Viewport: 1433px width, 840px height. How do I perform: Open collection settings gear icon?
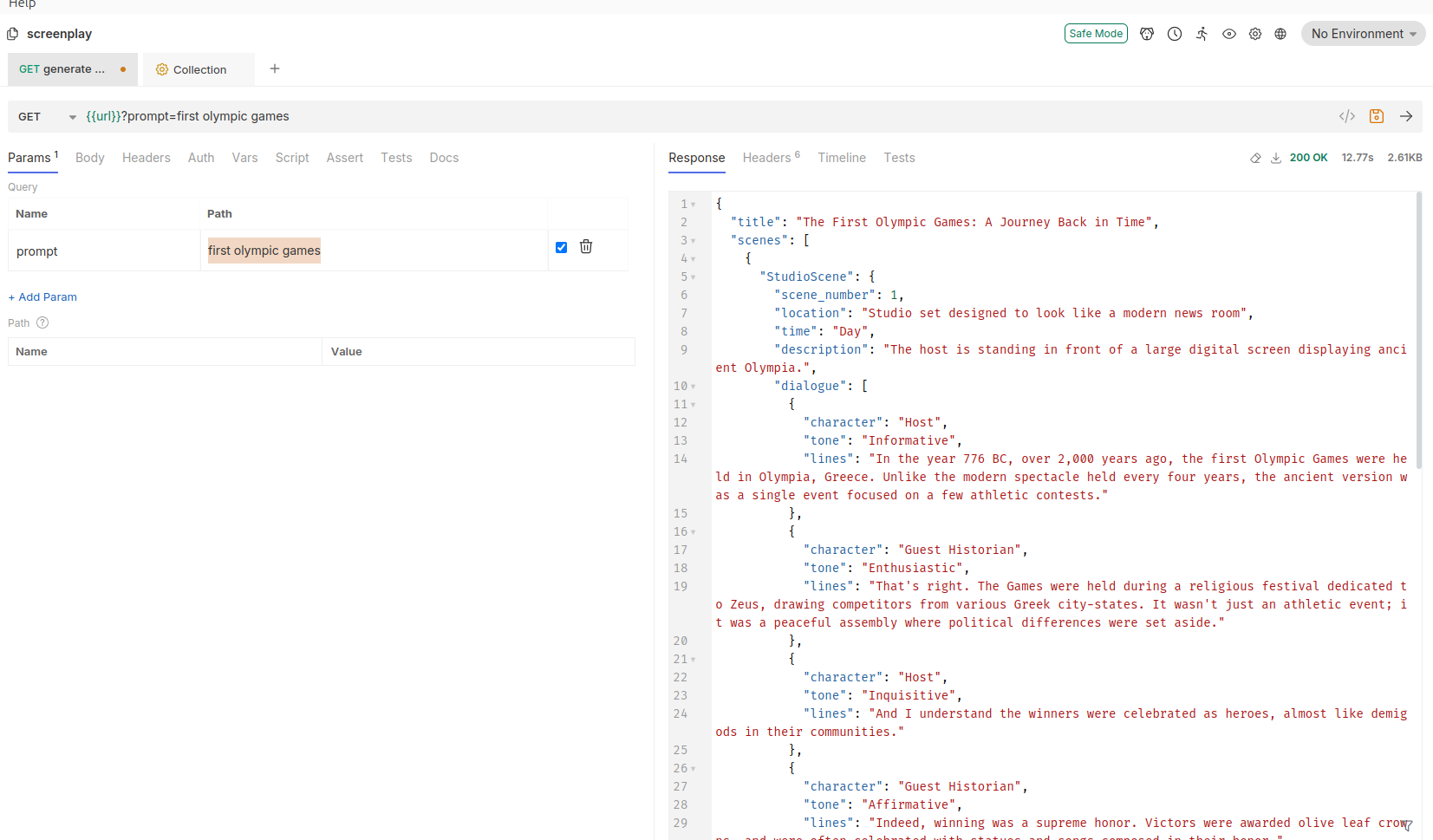pyautogui.click(x=1255, y=34)
